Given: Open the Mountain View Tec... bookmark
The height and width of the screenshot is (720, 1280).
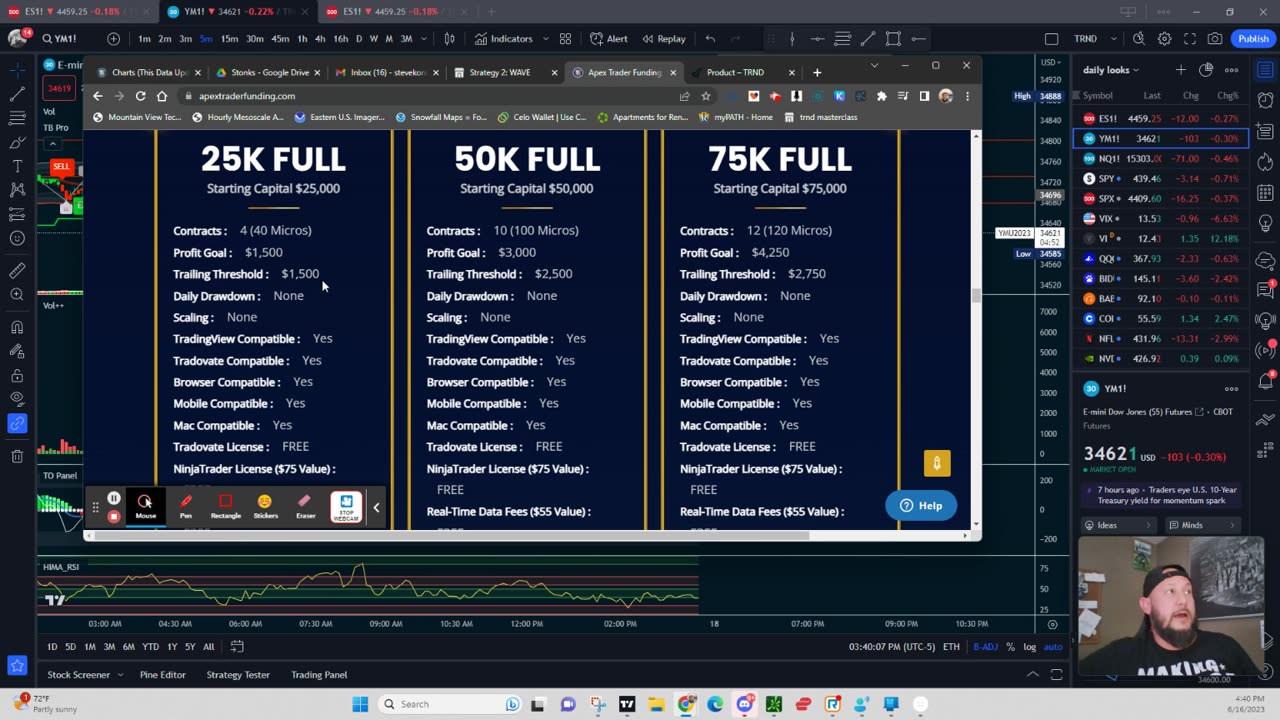Looking at the screenshot, I should tap(137, 117).
